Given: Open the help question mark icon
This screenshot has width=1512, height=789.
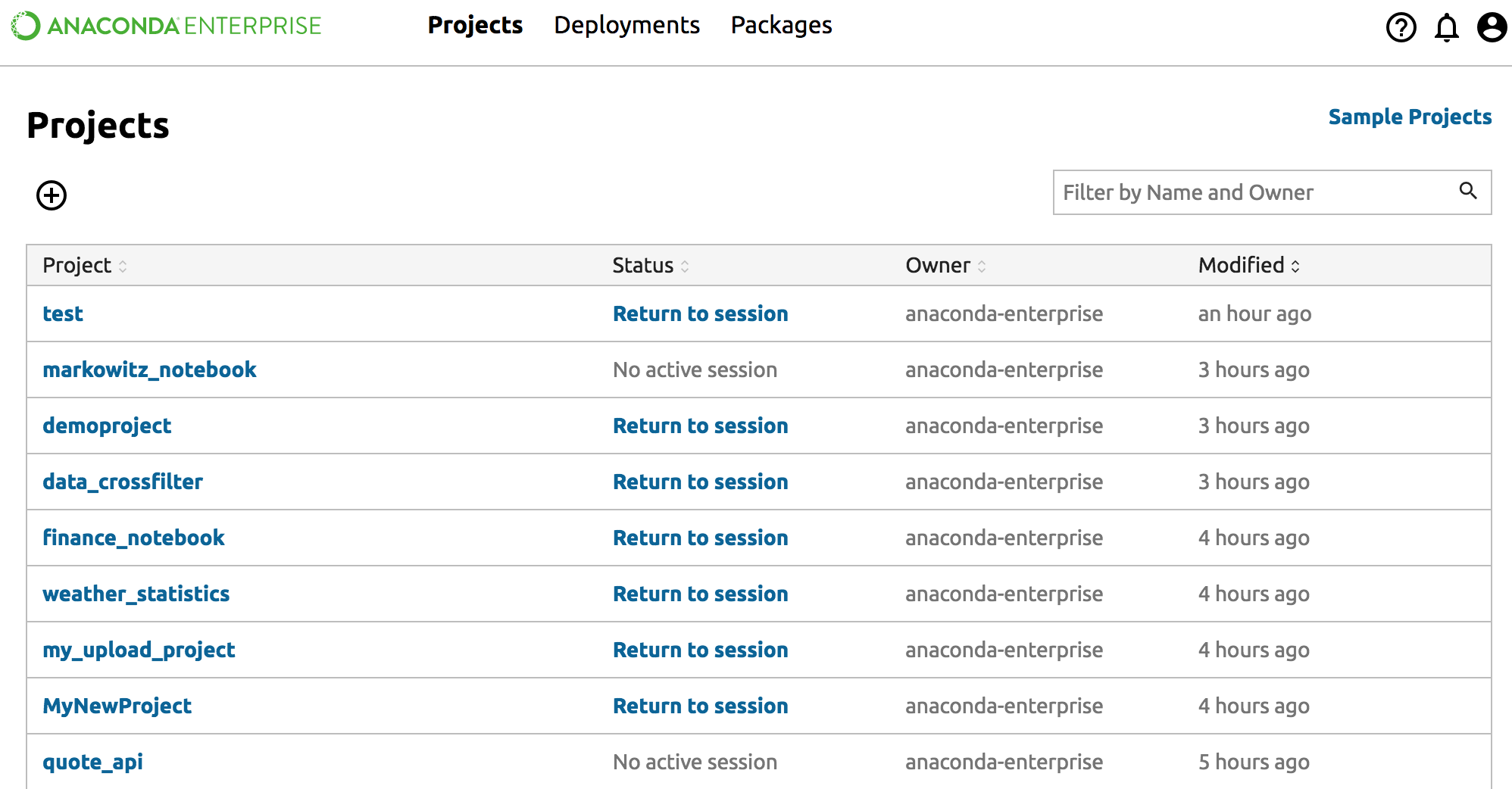Looking at the screenshot, I should point(1401,28).
